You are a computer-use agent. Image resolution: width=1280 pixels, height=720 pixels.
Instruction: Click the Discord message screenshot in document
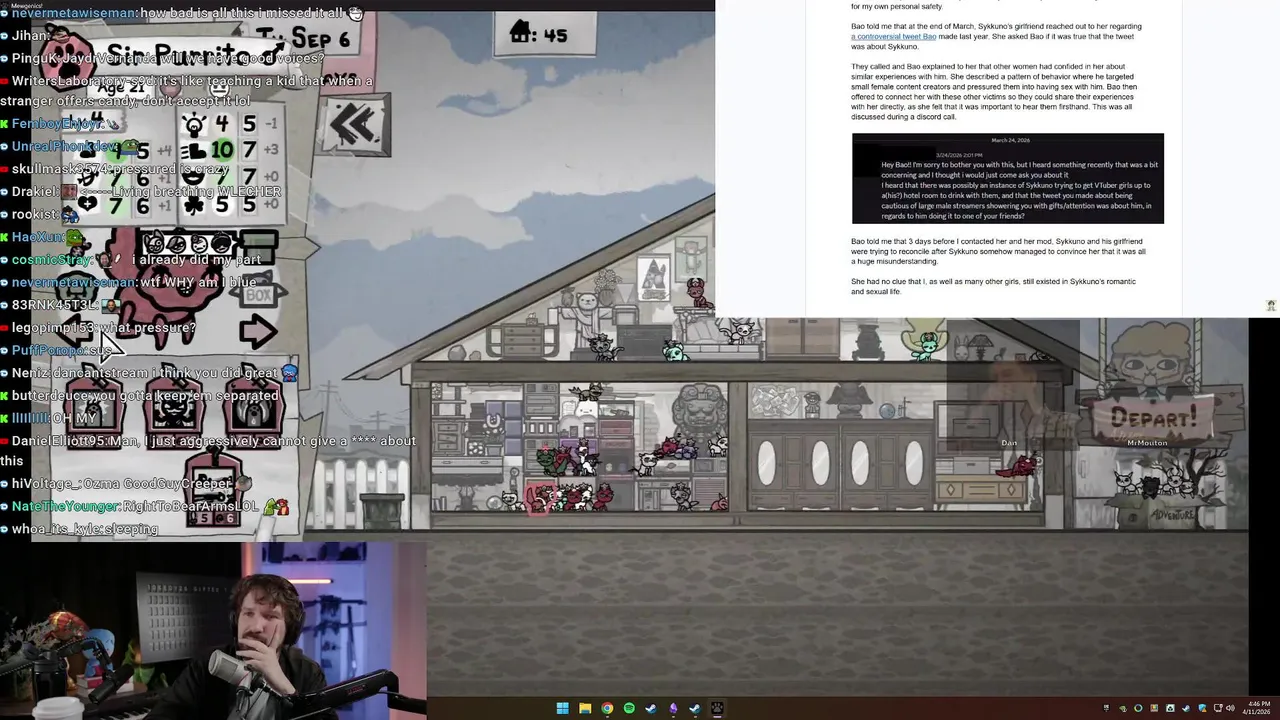(1008, 178)
